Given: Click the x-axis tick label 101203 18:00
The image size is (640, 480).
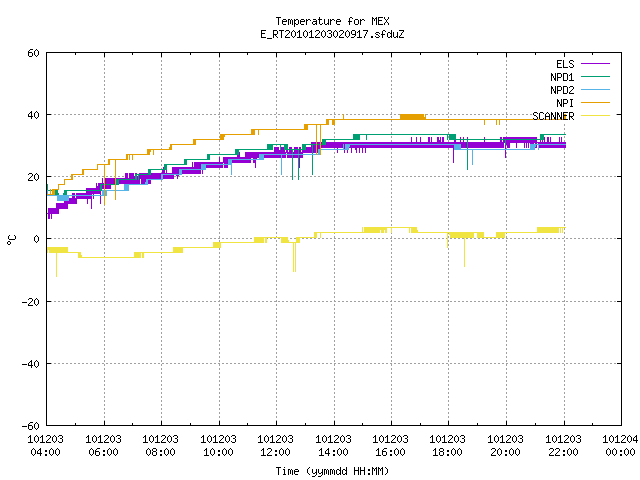Looking at the screenshot, I should [x=448, y=446].
